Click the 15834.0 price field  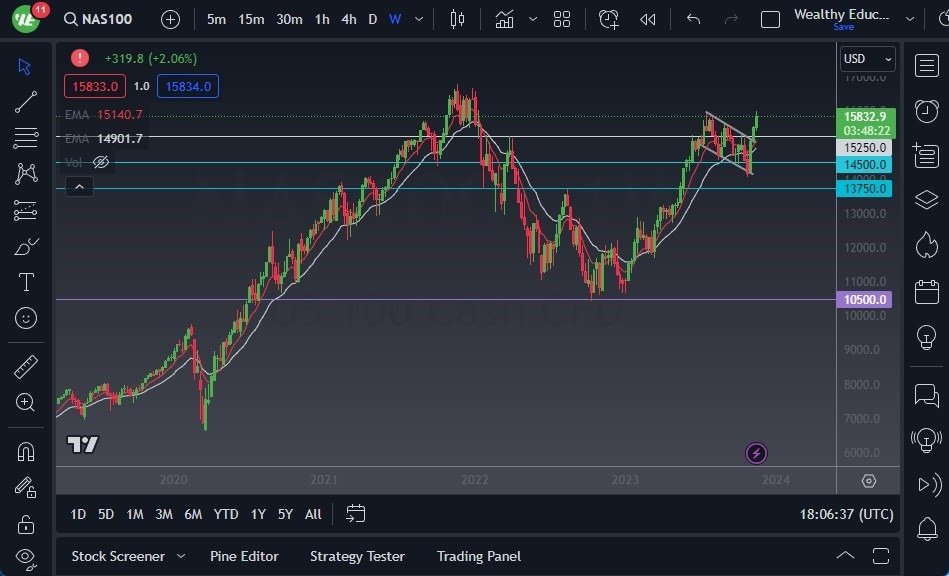[x=188, y=86]
